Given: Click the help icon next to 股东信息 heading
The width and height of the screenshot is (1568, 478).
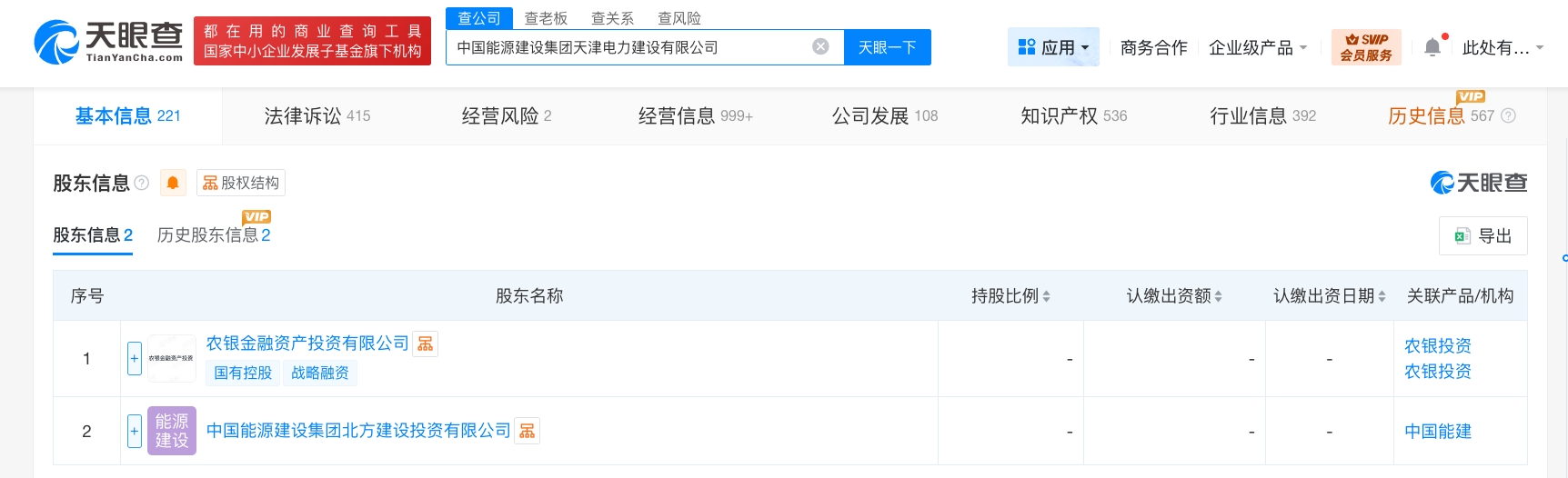Looking at the screenshot, I should click(x=142, y=183).
